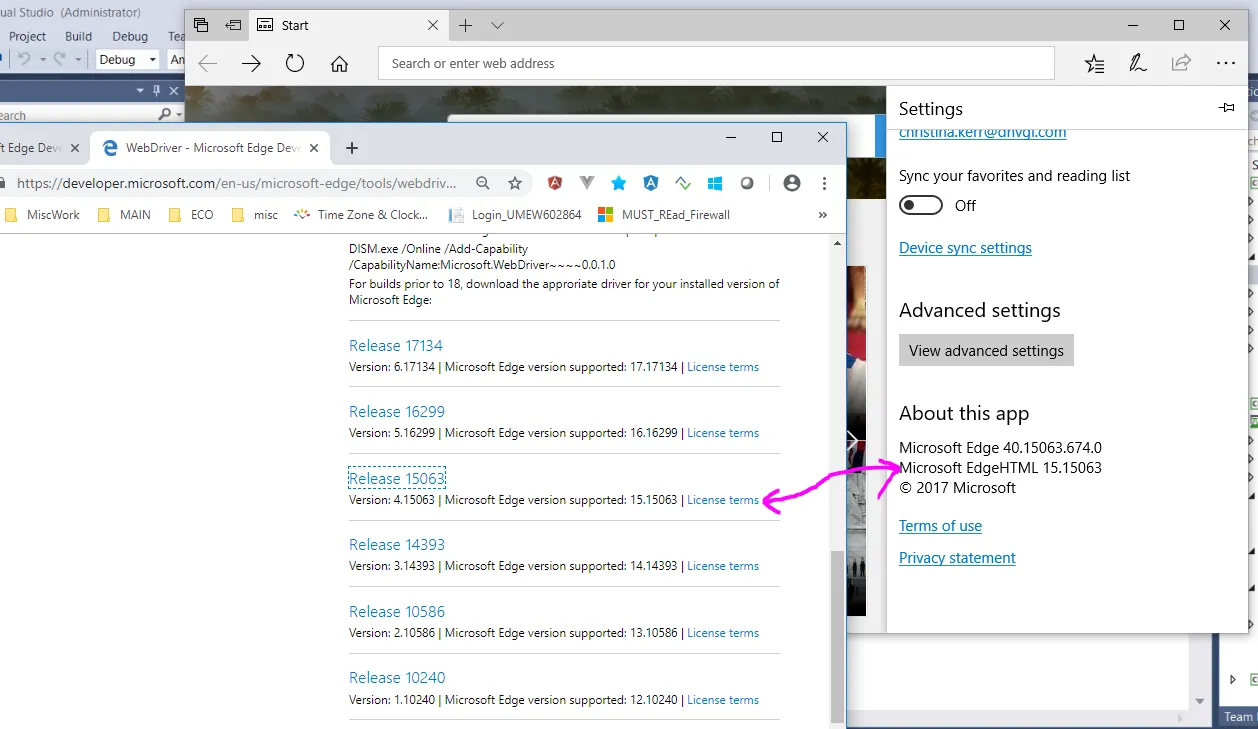The image size is (1258, 729).
Task: Click Edge's 'set these tabs aside' icon
Action: (233, 25)
